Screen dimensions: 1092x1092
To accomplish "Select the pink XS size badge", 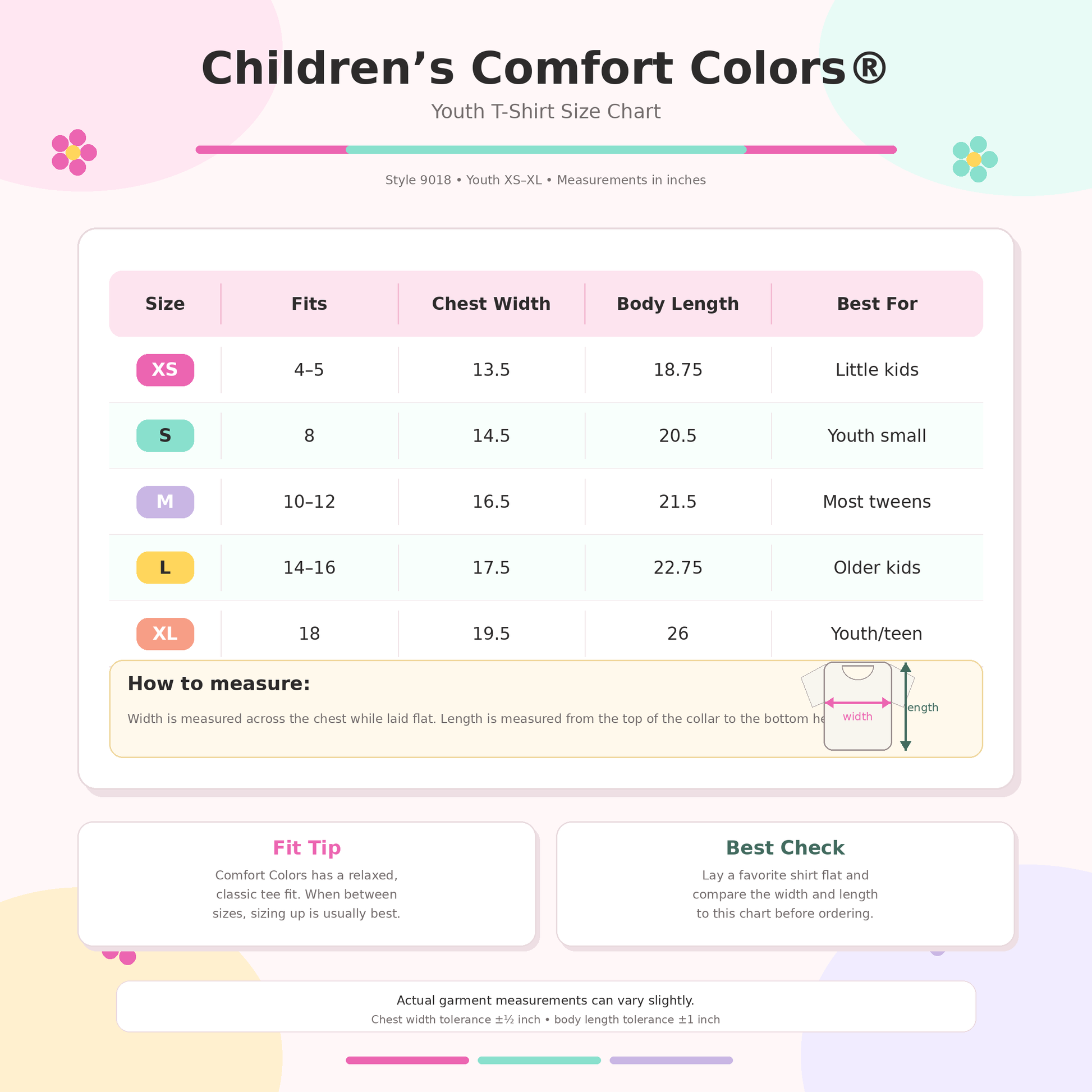I will pyautogui.click(x=165, y=370).
